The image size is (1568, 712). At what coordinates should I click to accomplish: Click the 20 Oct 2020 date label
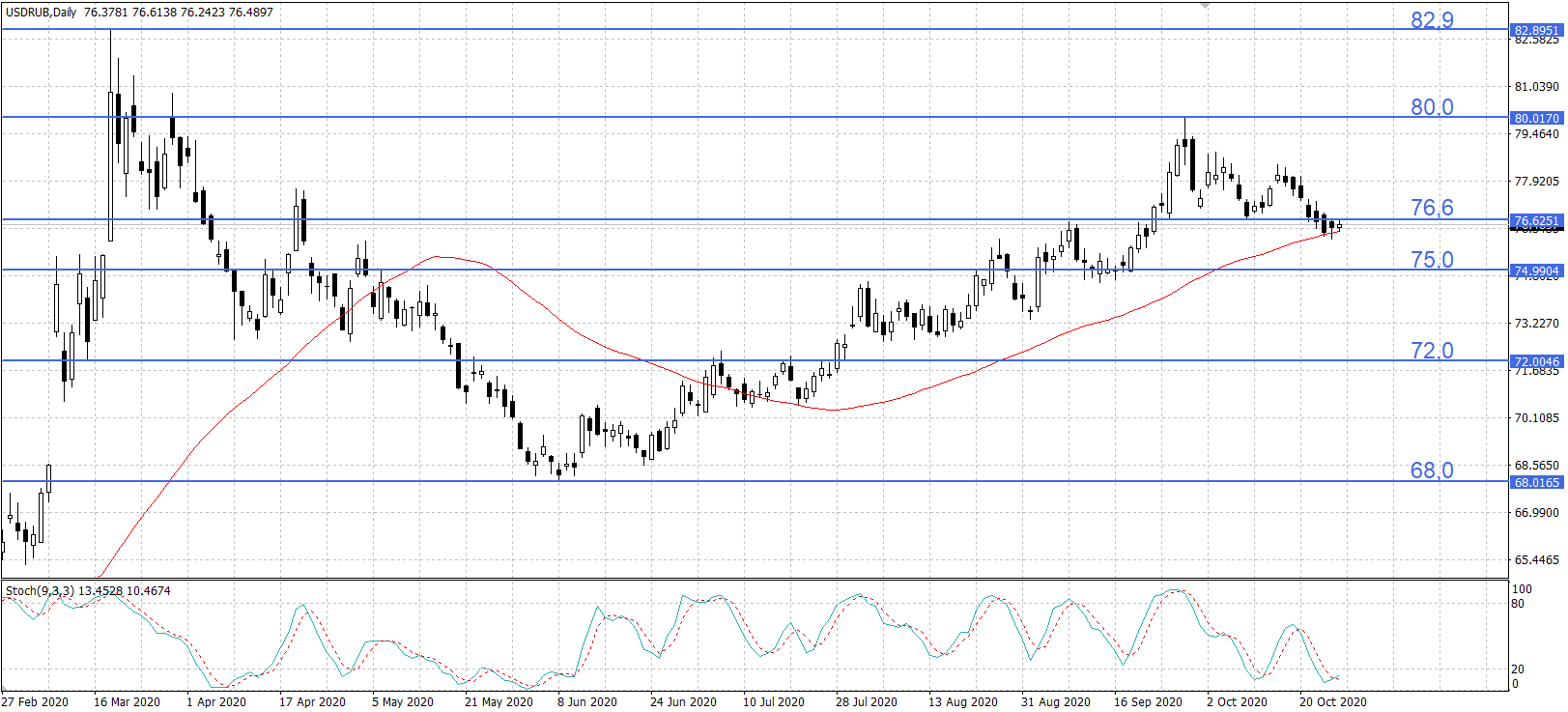point(1333,702)
